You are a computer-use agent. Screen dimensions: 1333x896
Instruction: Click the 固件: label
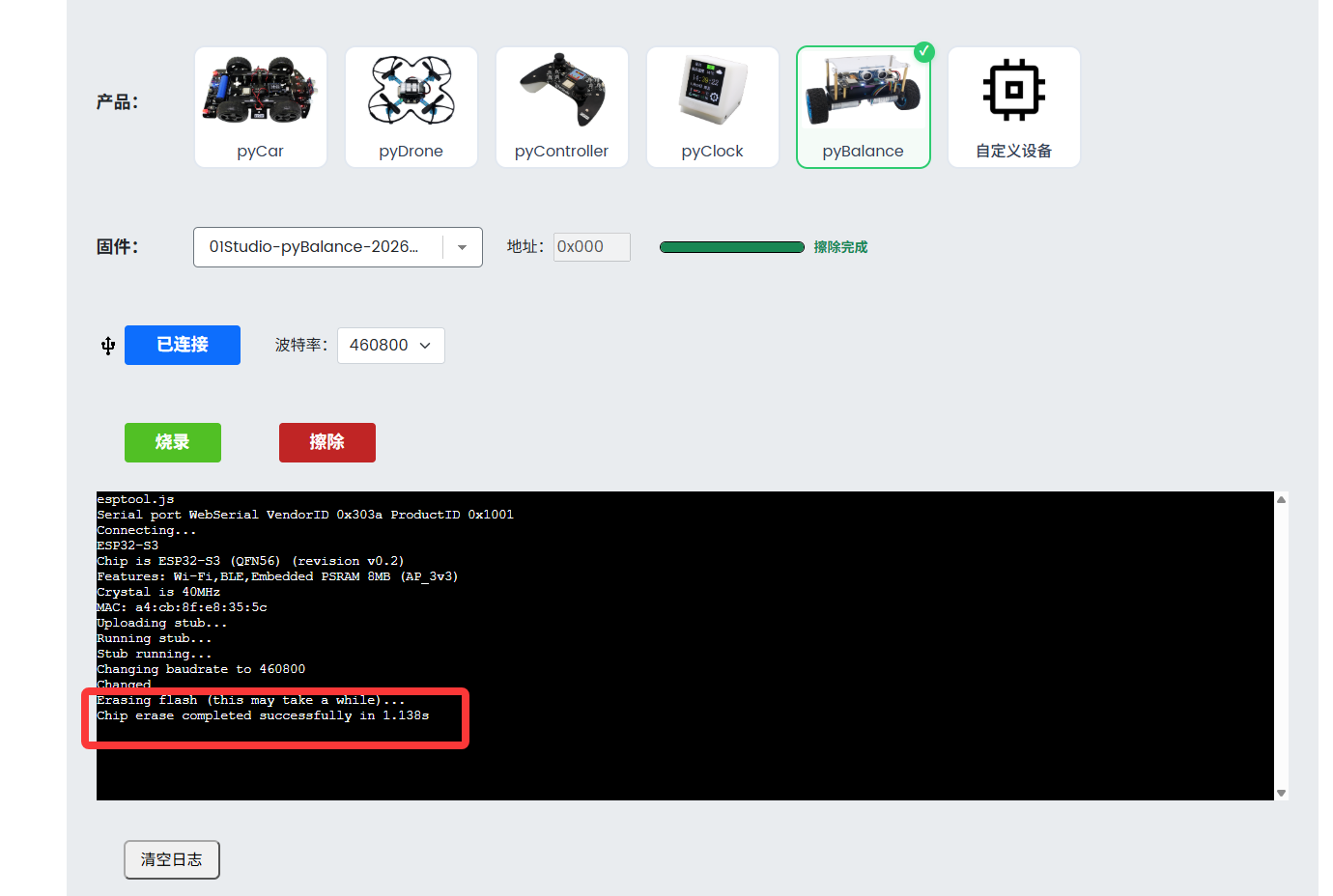118,247
